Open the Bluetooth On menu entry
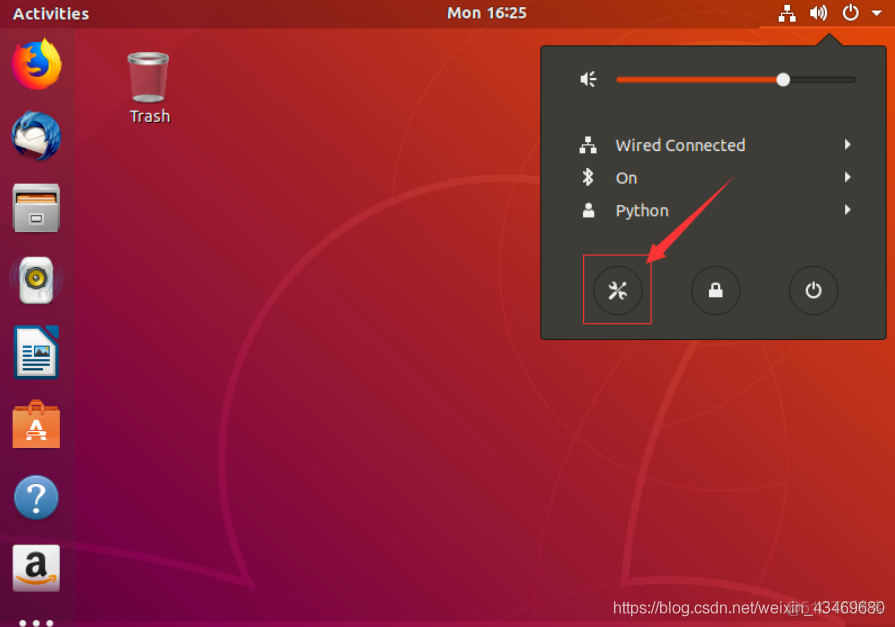 point(713,178)
